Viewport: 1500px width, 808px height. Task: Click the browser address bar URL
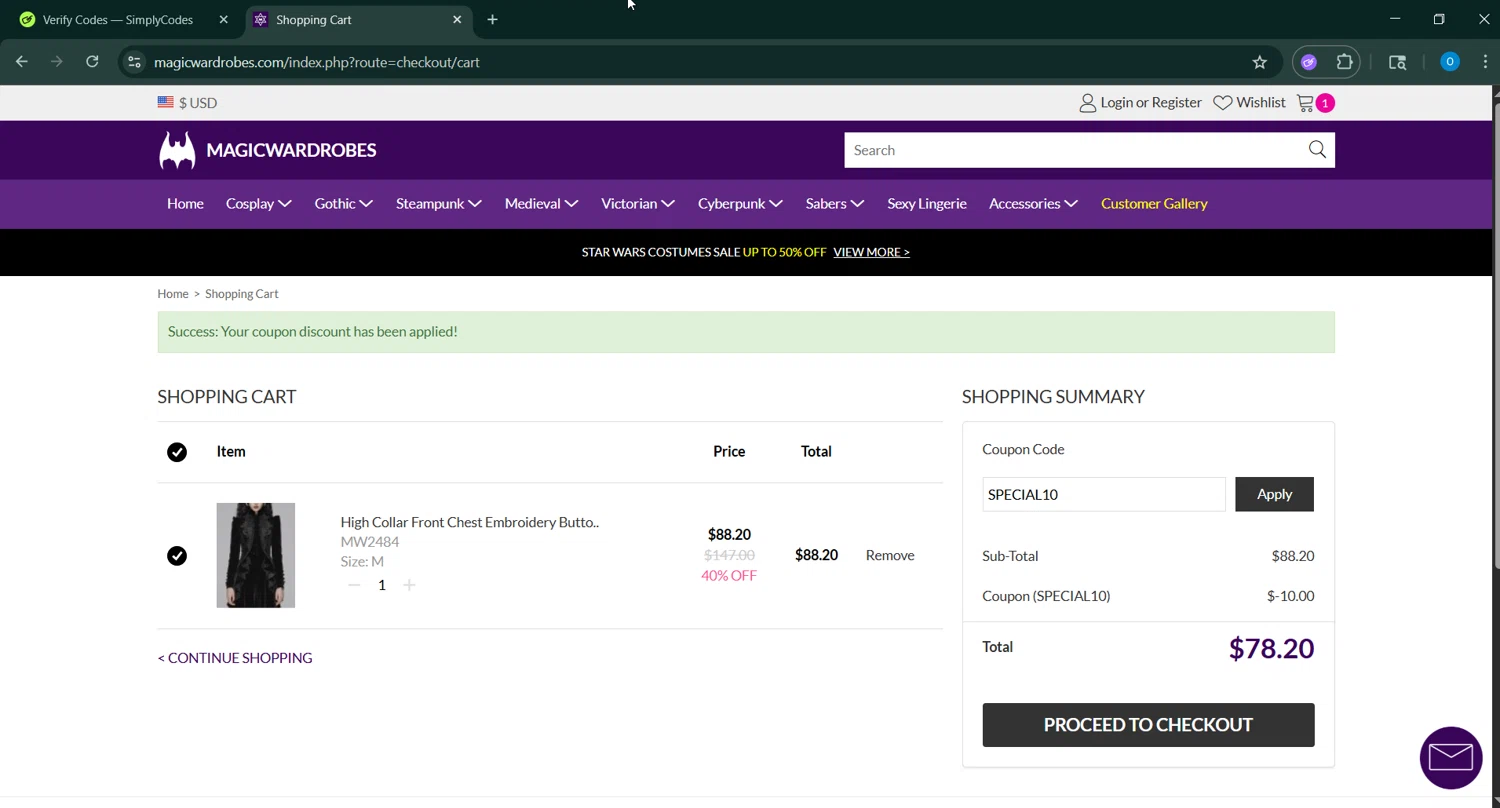coord(317,62)
